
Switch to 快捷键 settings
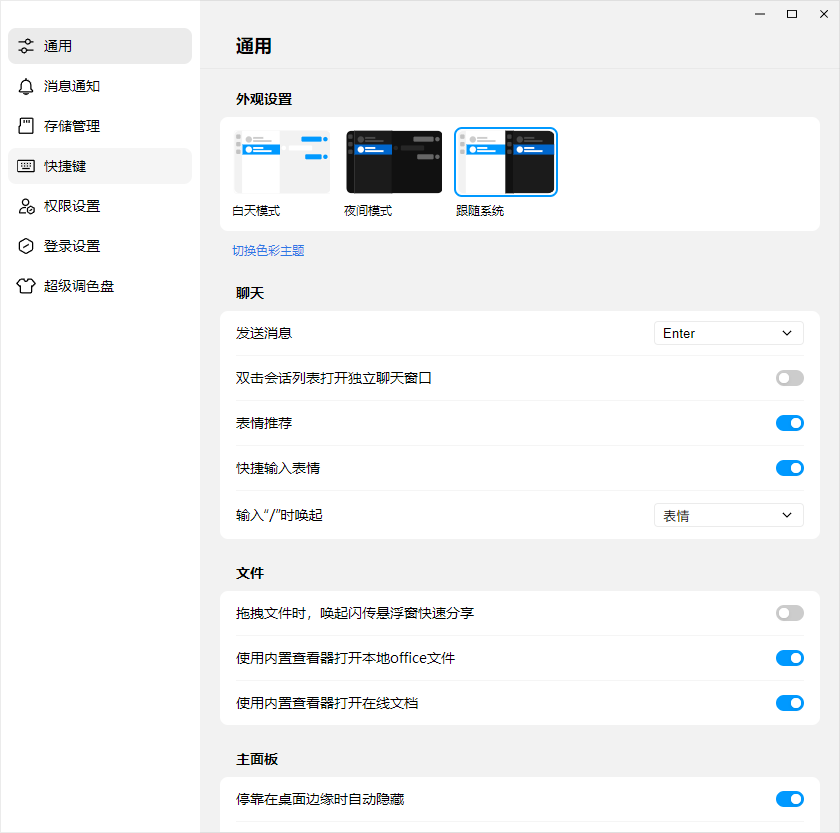[x=100, y=166]
